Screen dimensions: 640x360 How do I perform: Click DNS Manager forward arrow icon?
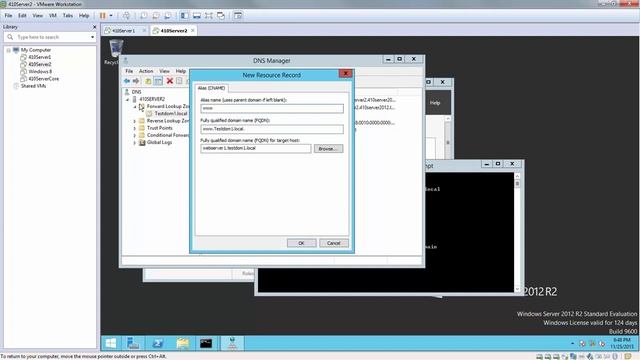[136, 81]
